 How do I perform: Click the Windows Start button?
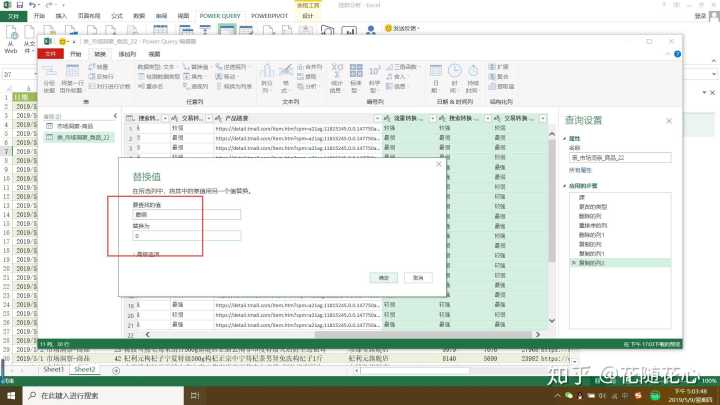click(11, 395)
